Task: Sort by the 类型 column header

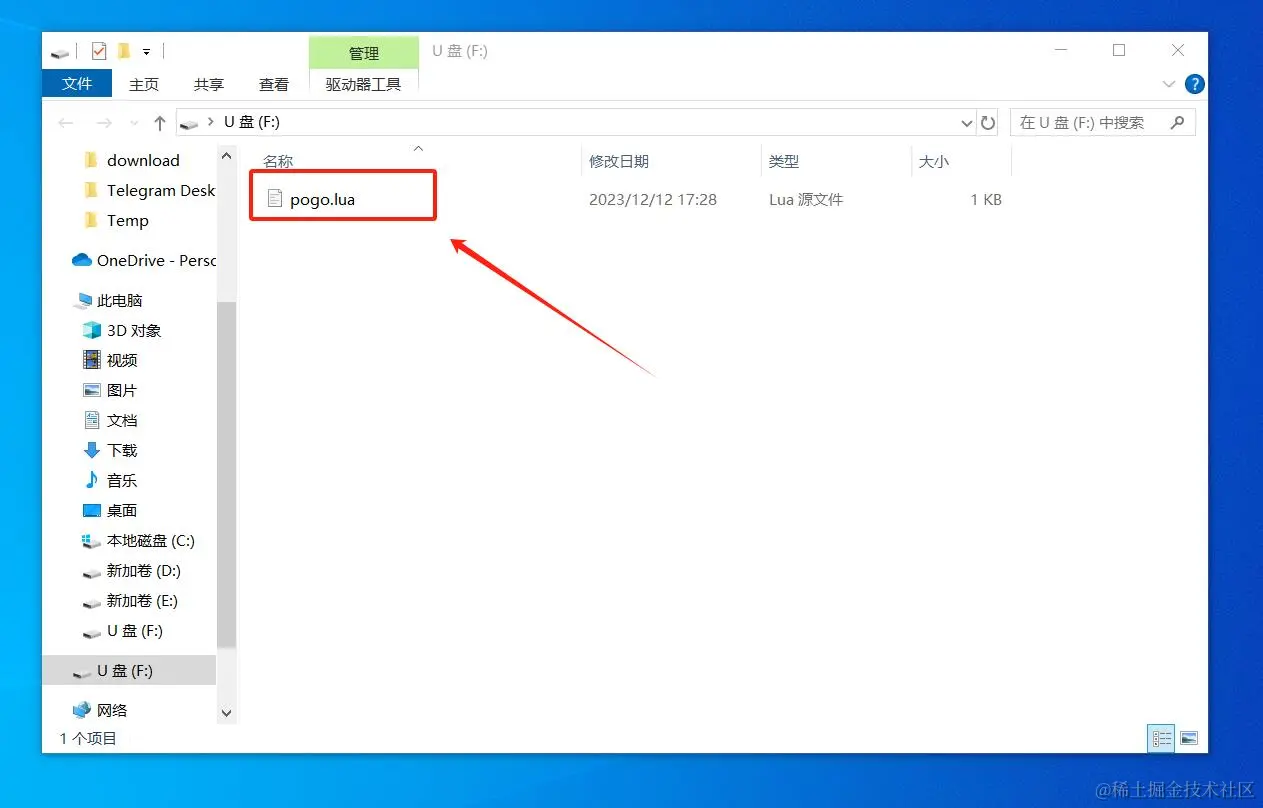Action: click(784, 161)
